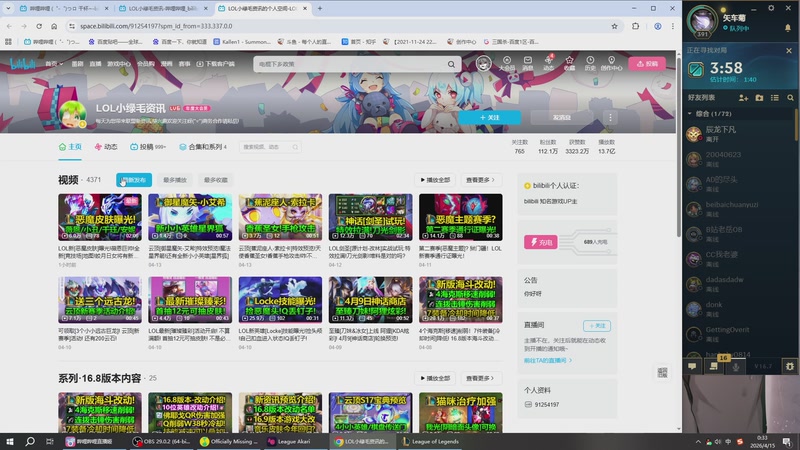Viewport: 800px width, 450px height.
Task: Select the 最多播放 video sort filter
Action: (174, 180)
